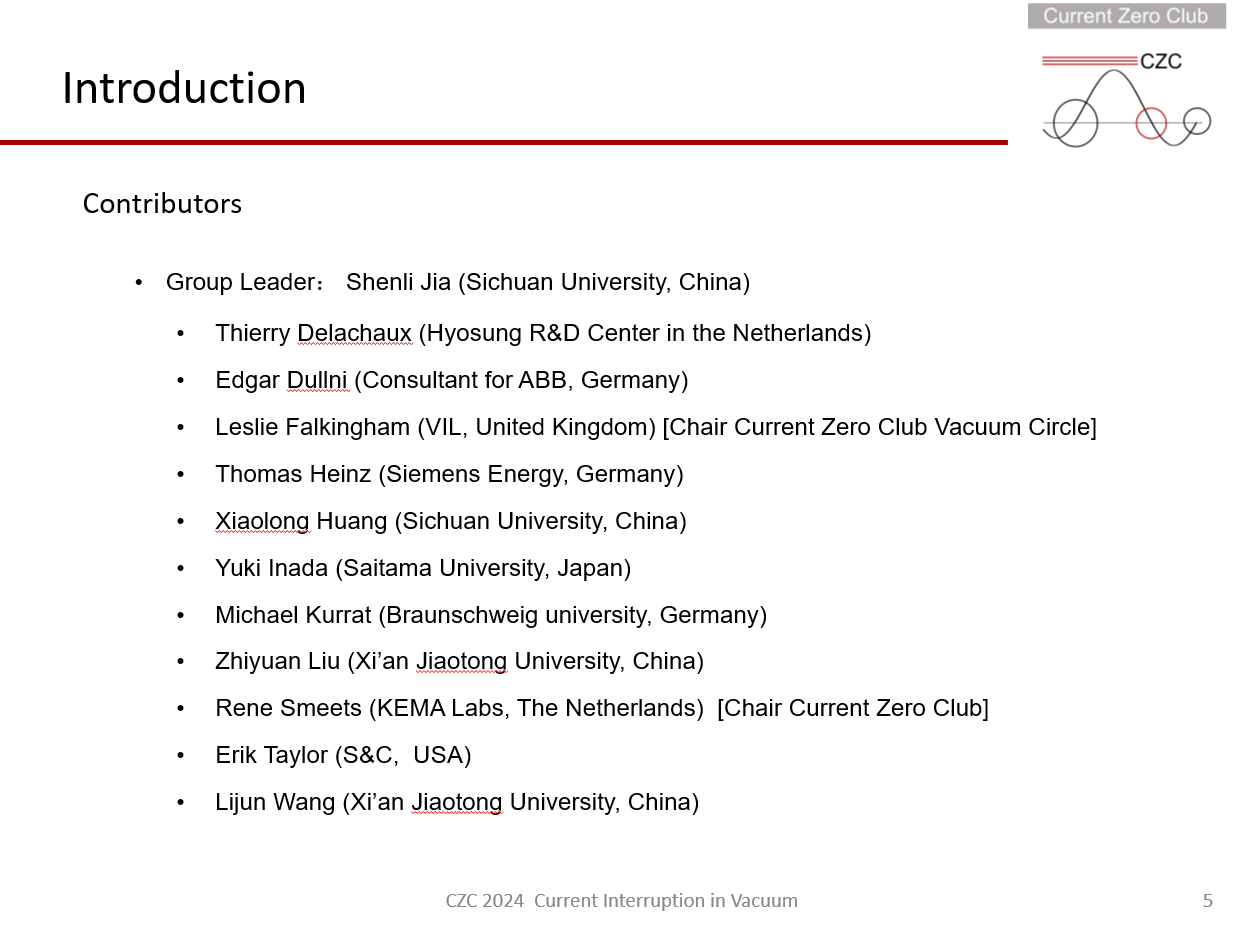Select the Introduction slide title
The image size is (1246, 930).
(x=184, y=88)
